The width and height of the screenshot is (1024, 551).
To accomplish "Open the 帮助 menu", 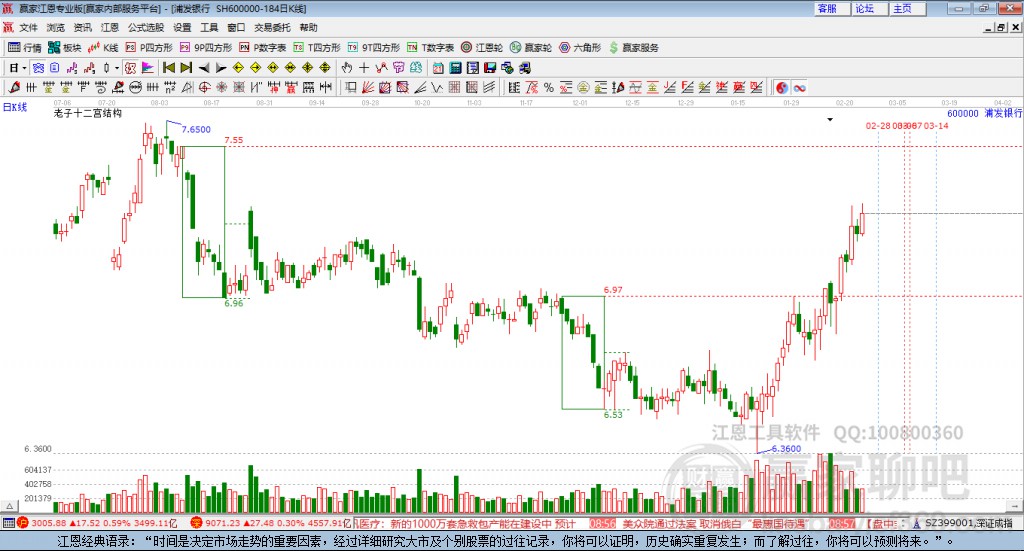I will (308, 27).
